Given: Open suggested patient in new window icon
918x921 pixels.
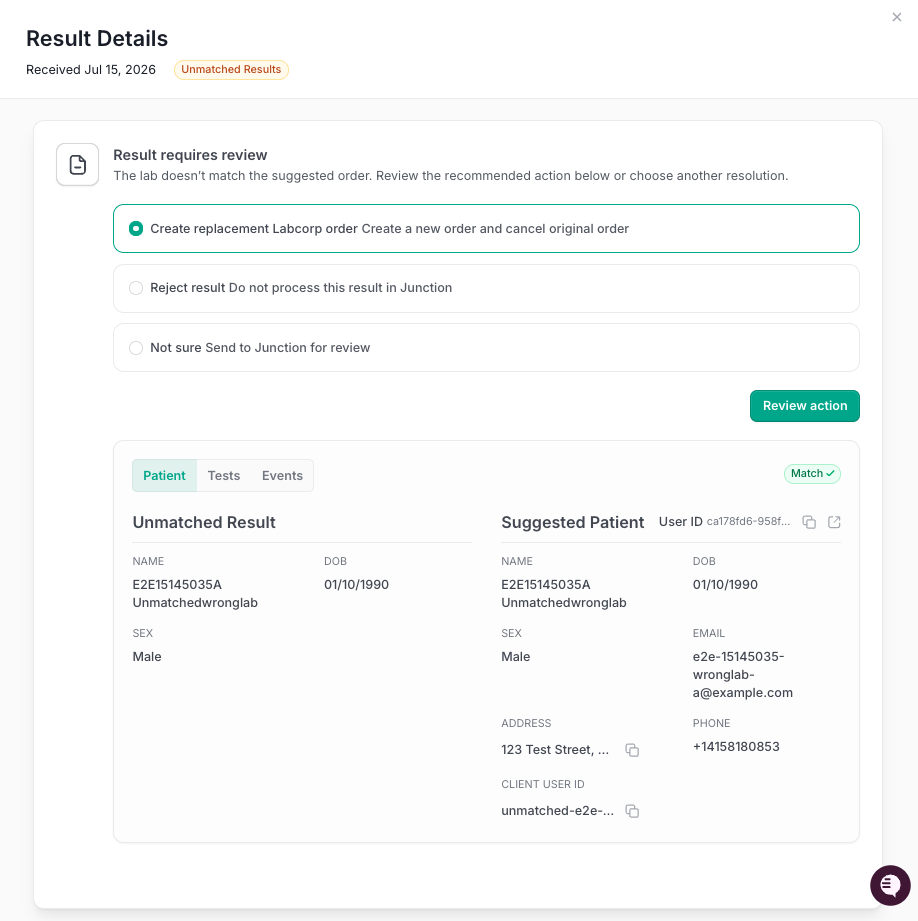Looking at the screenshot, I should pyautogui.click(x=834, y=522).
